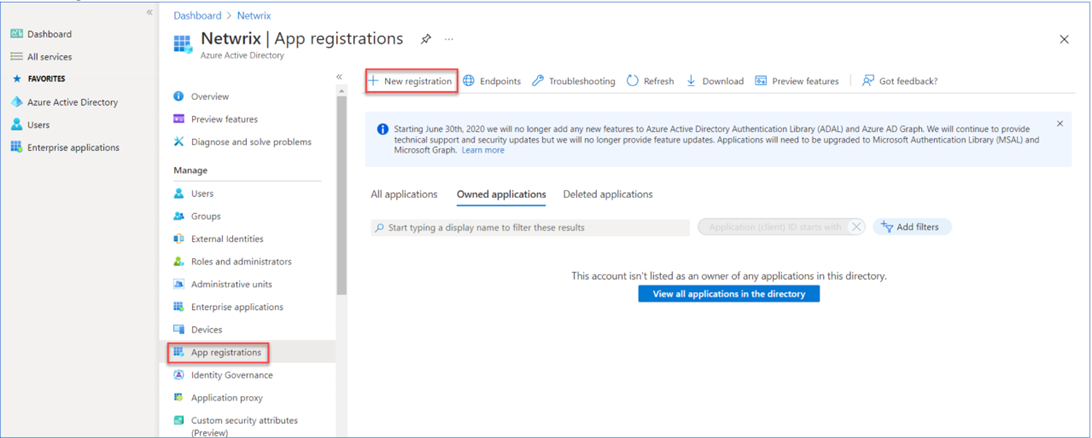Collapse the Manage menu with double chevron

click(339, 77)
